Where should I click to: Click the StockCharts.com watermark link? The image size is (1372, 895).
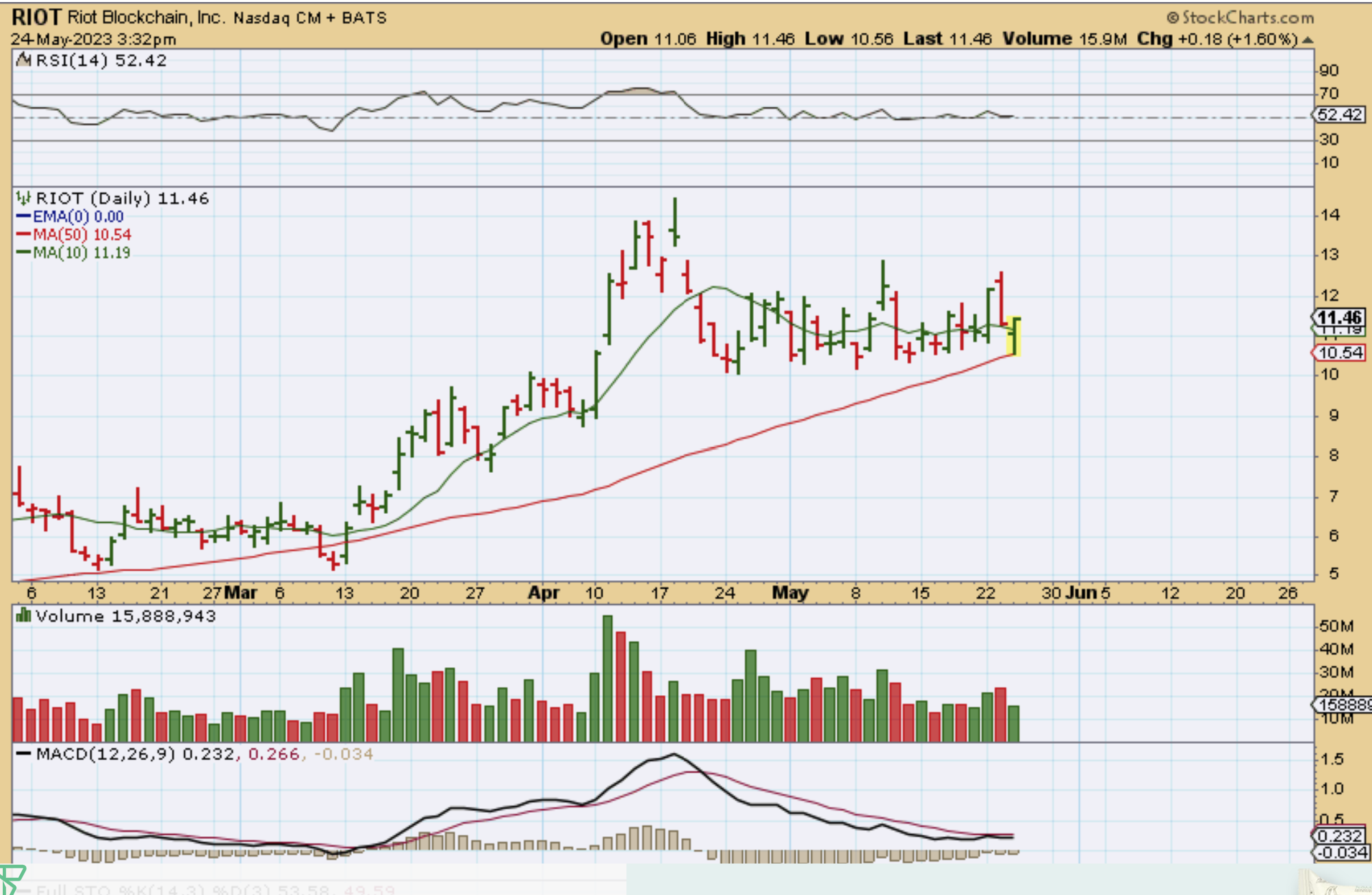coord(1247,18)
